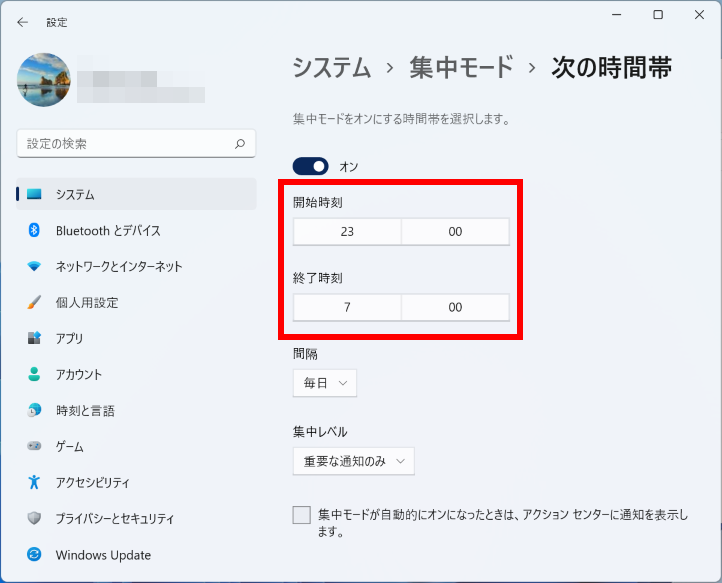Click the システム monitor icon
This screenshot has width=722, height=583.
(34, 194)
